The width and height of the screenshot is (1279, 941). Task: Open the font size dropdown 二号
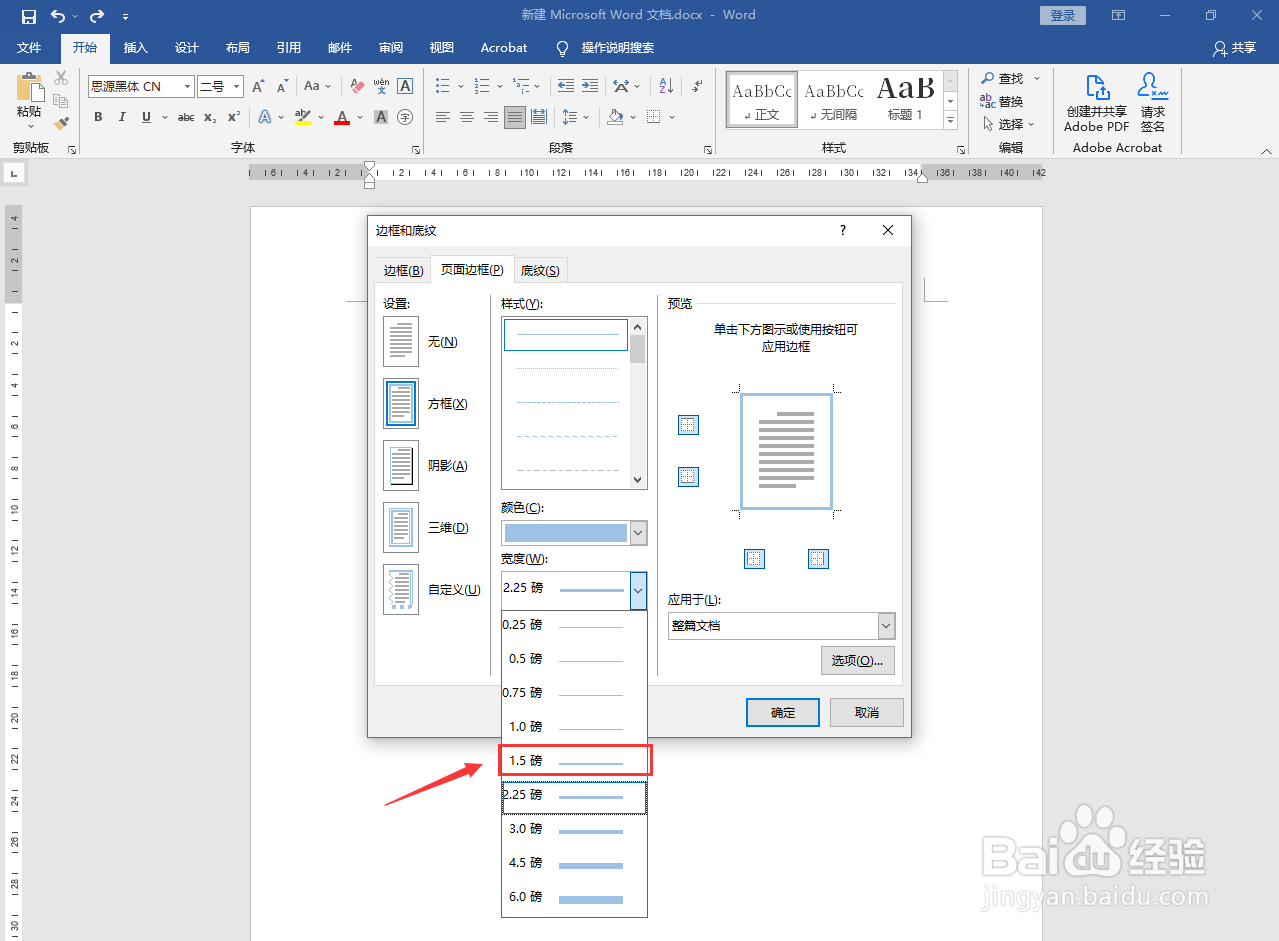pyautogui.click(x=236, y=87)
